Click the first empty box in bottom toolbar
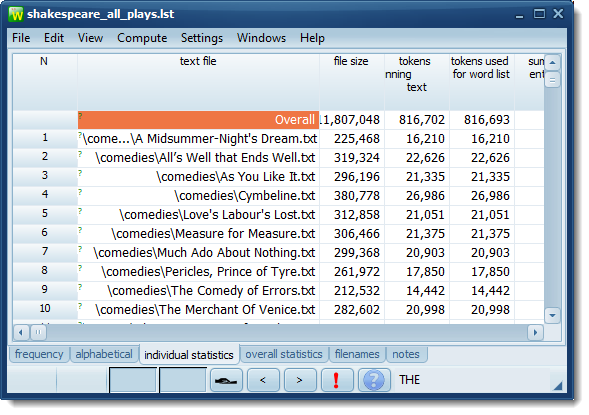Screen dimensions: 589x415 point(133,380)
